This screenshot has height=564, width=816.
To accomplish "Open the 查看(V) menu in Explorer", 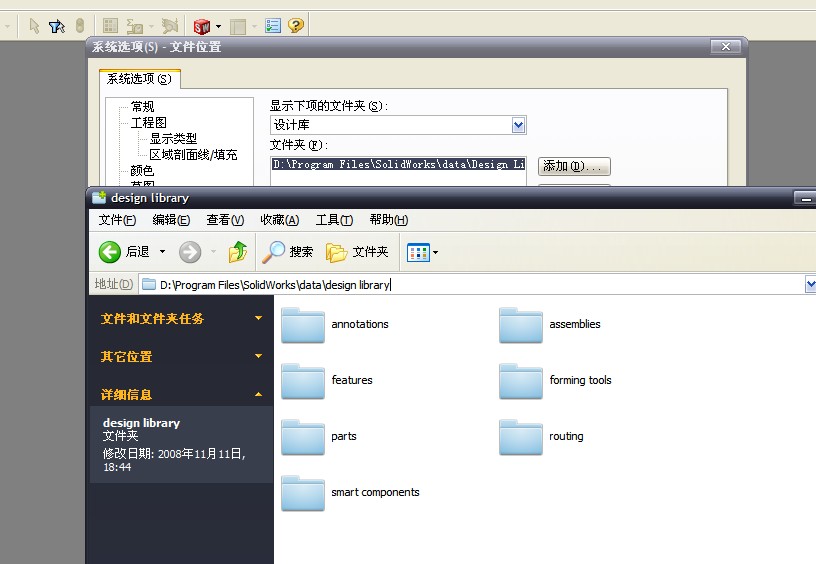I will point(225,220).
